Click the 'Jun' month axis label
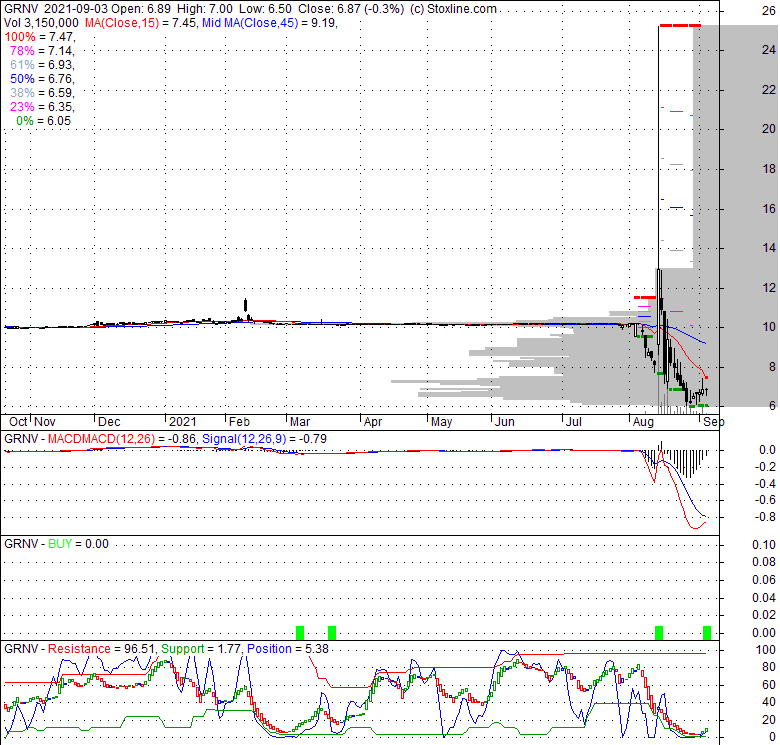Viewport: 780px width, 745px height. [x=504, y=422]
